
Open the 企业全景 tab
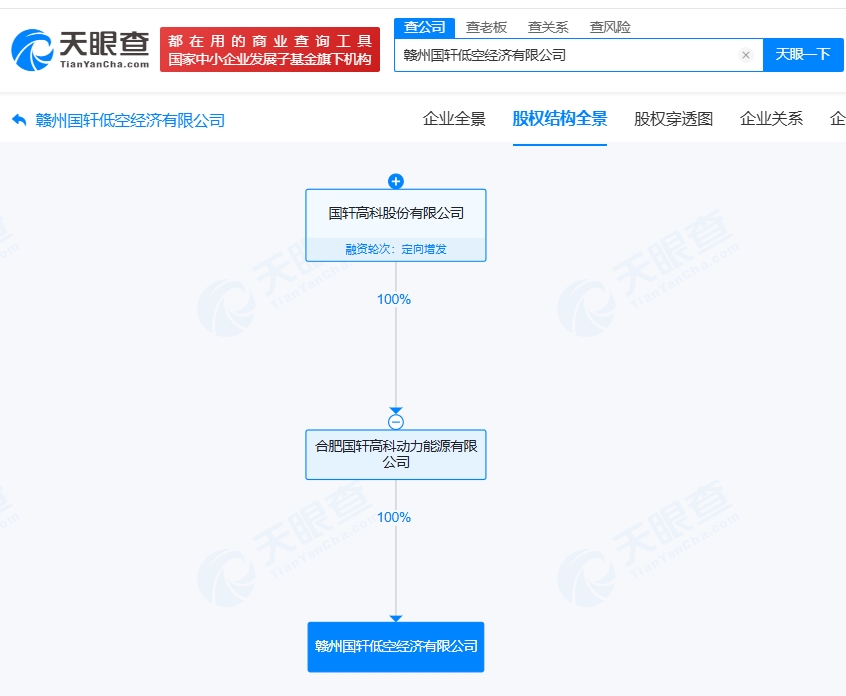click(454, 119)
